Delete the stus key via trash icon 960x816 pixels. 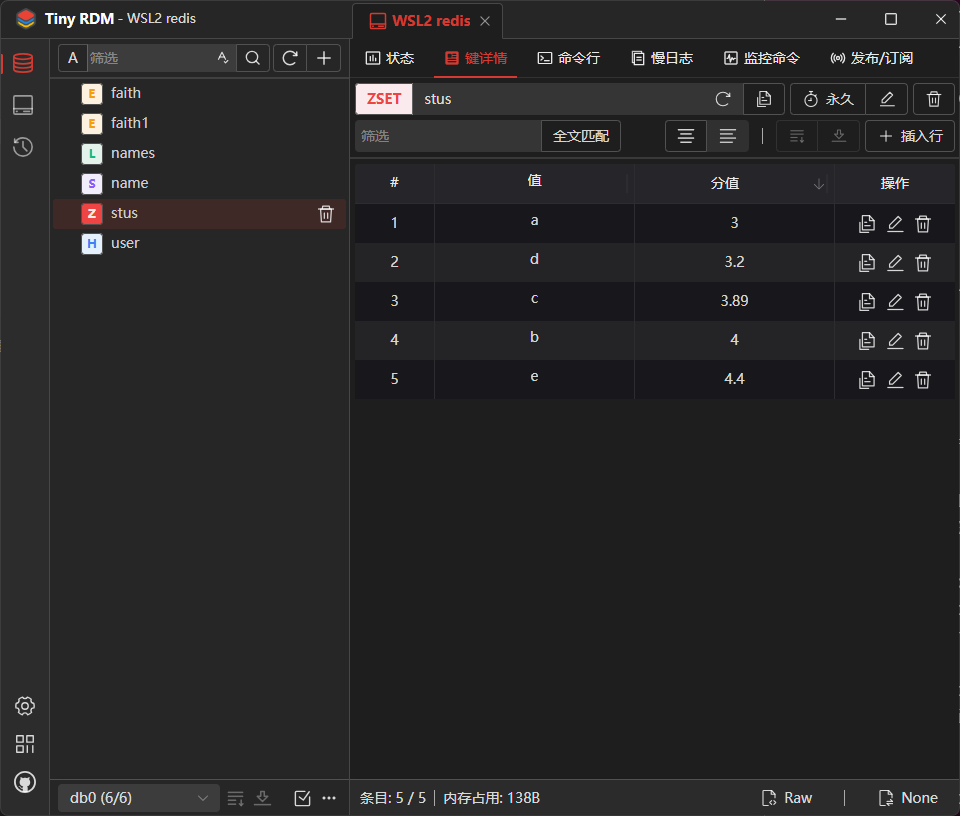click(326, 214)
